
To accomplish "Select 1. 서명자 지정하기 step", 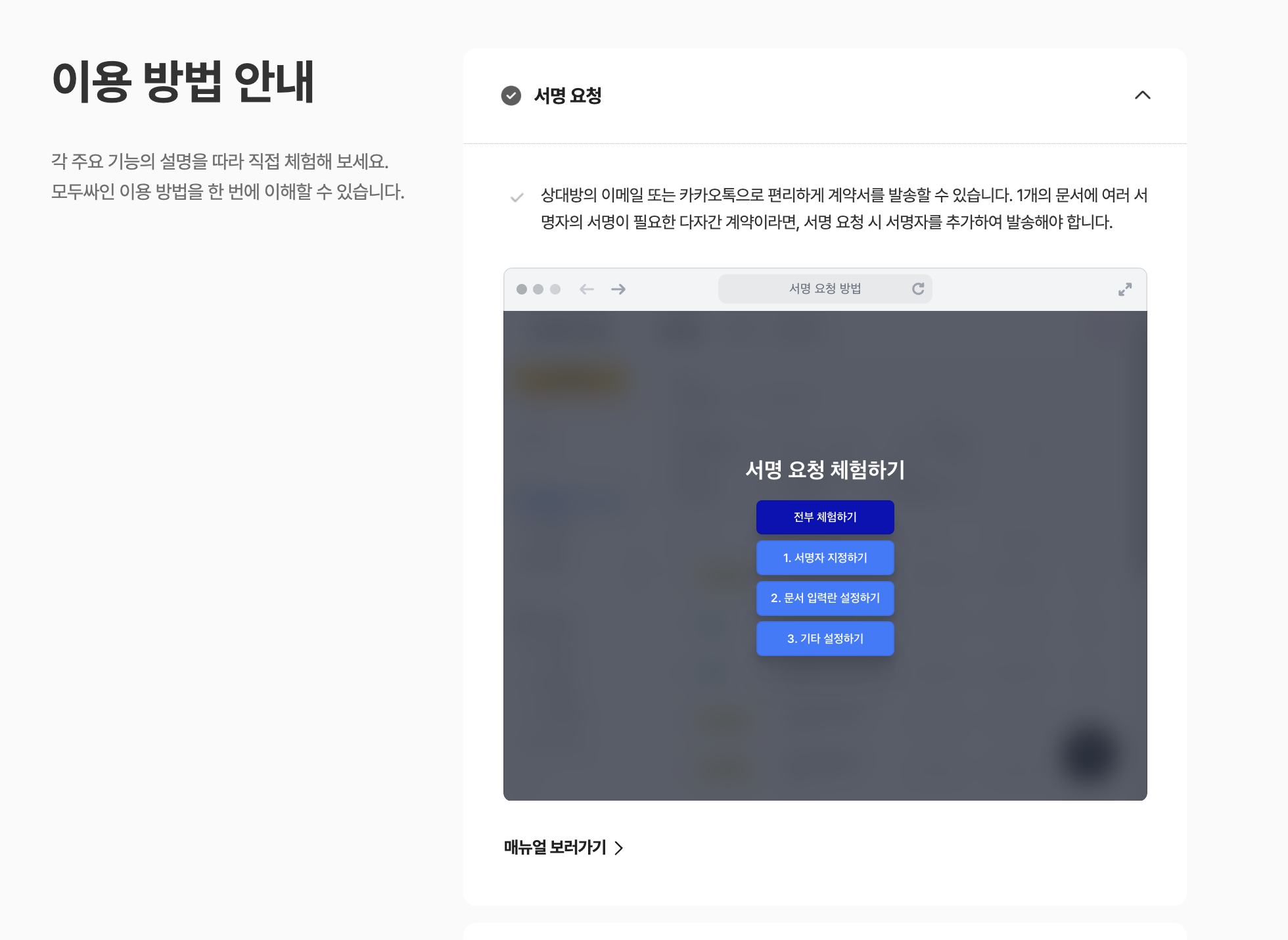I will (825, 557).
